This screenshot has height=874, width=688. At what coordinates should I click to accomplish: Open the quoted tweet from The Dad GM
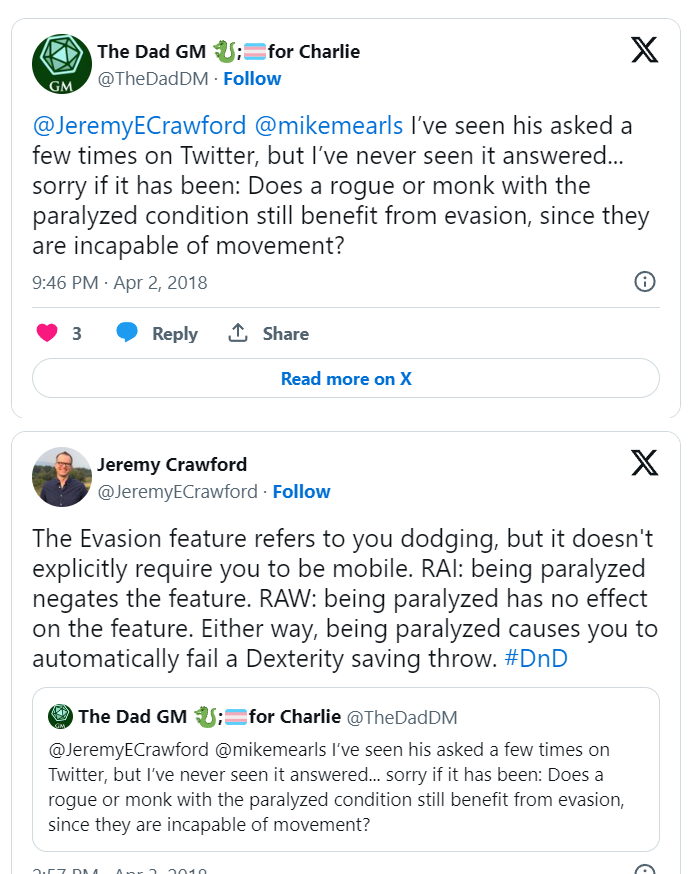345,775
